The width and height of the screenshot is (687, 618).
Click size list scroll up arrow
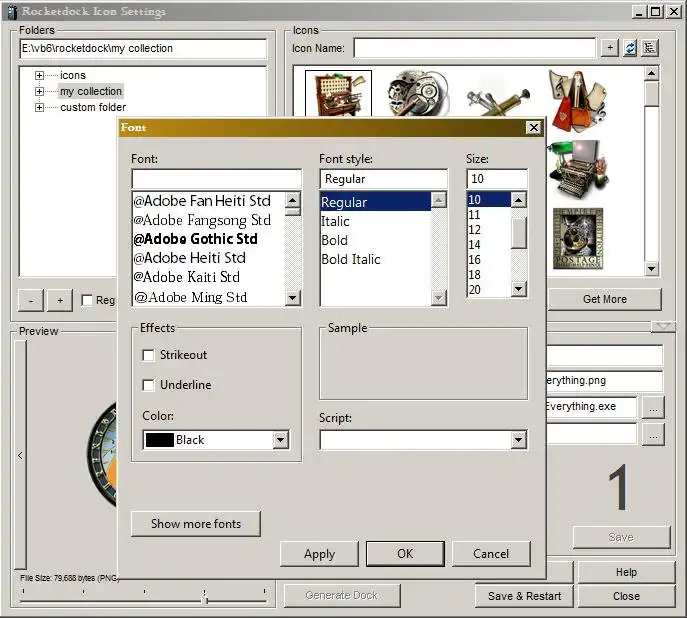[519, 200]
